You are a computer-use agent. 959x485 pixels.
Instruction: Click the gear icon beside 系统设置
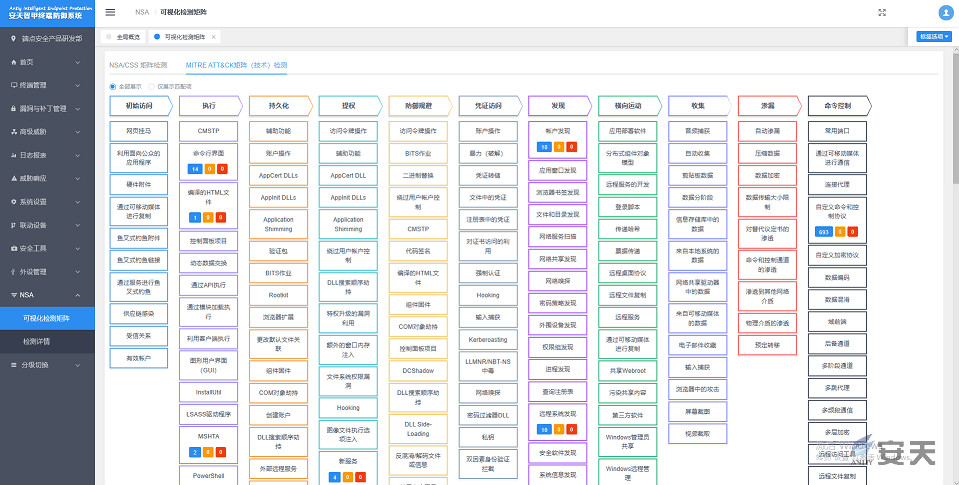point(13,201)
